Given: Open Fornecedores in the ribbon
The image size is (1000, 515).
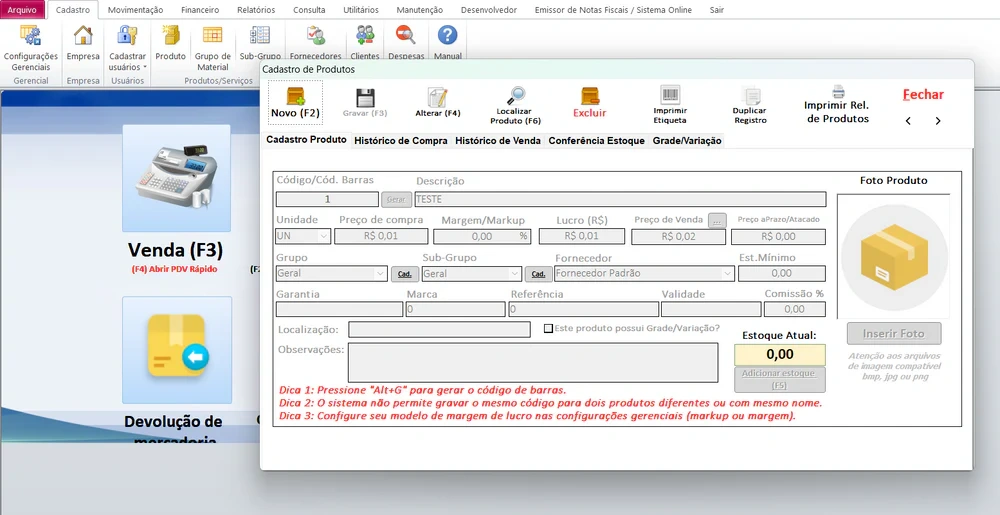Looking at the screenshot, I should [x=315, y=36].
